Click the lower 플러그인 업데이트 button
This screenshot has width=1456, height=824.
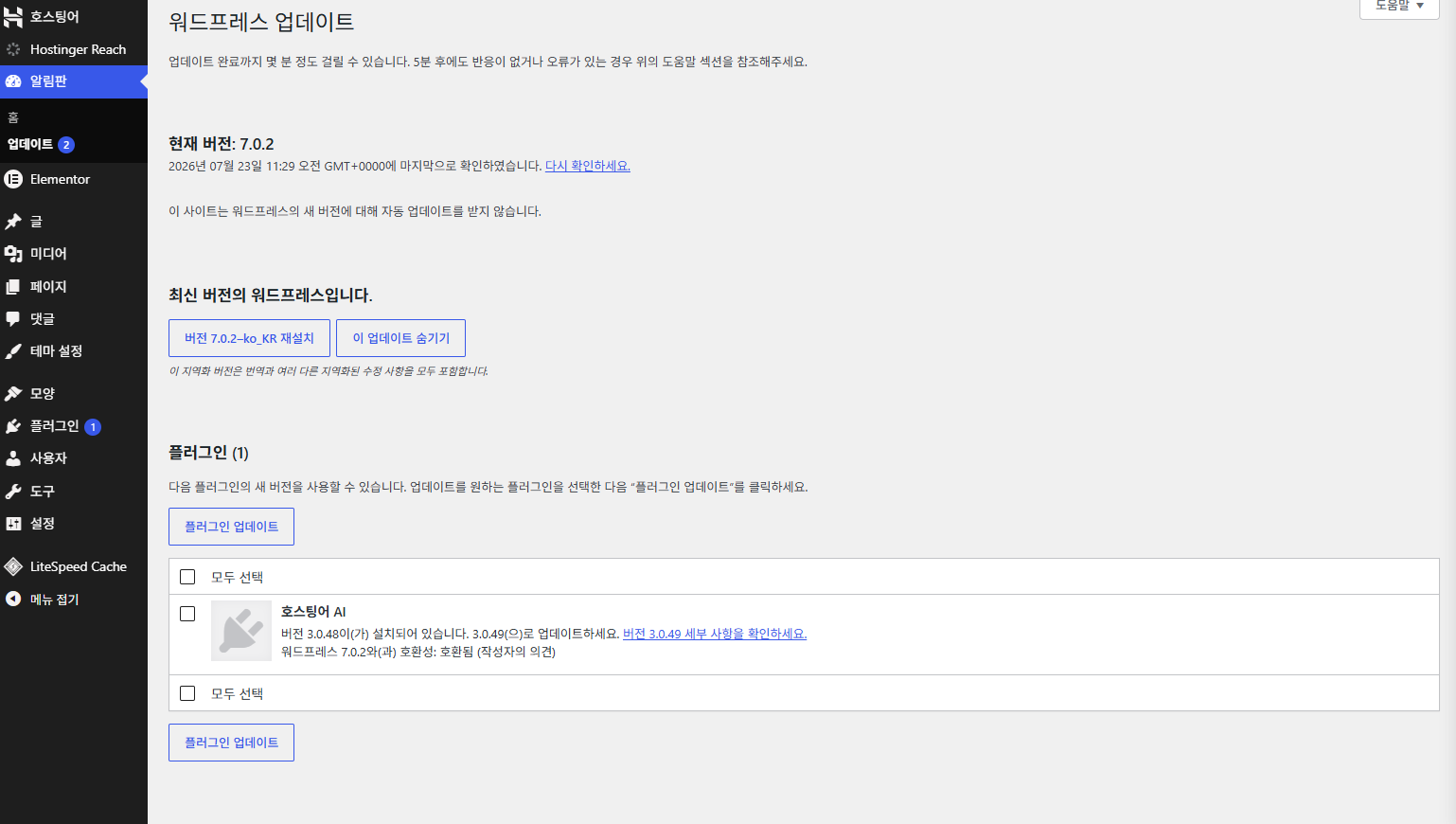pyautogui.click(x=231, y=743)
